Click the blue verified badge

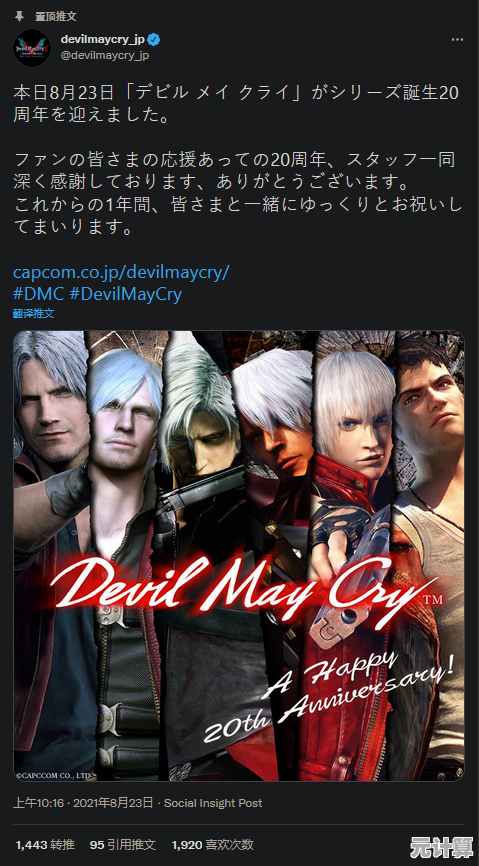154,40
